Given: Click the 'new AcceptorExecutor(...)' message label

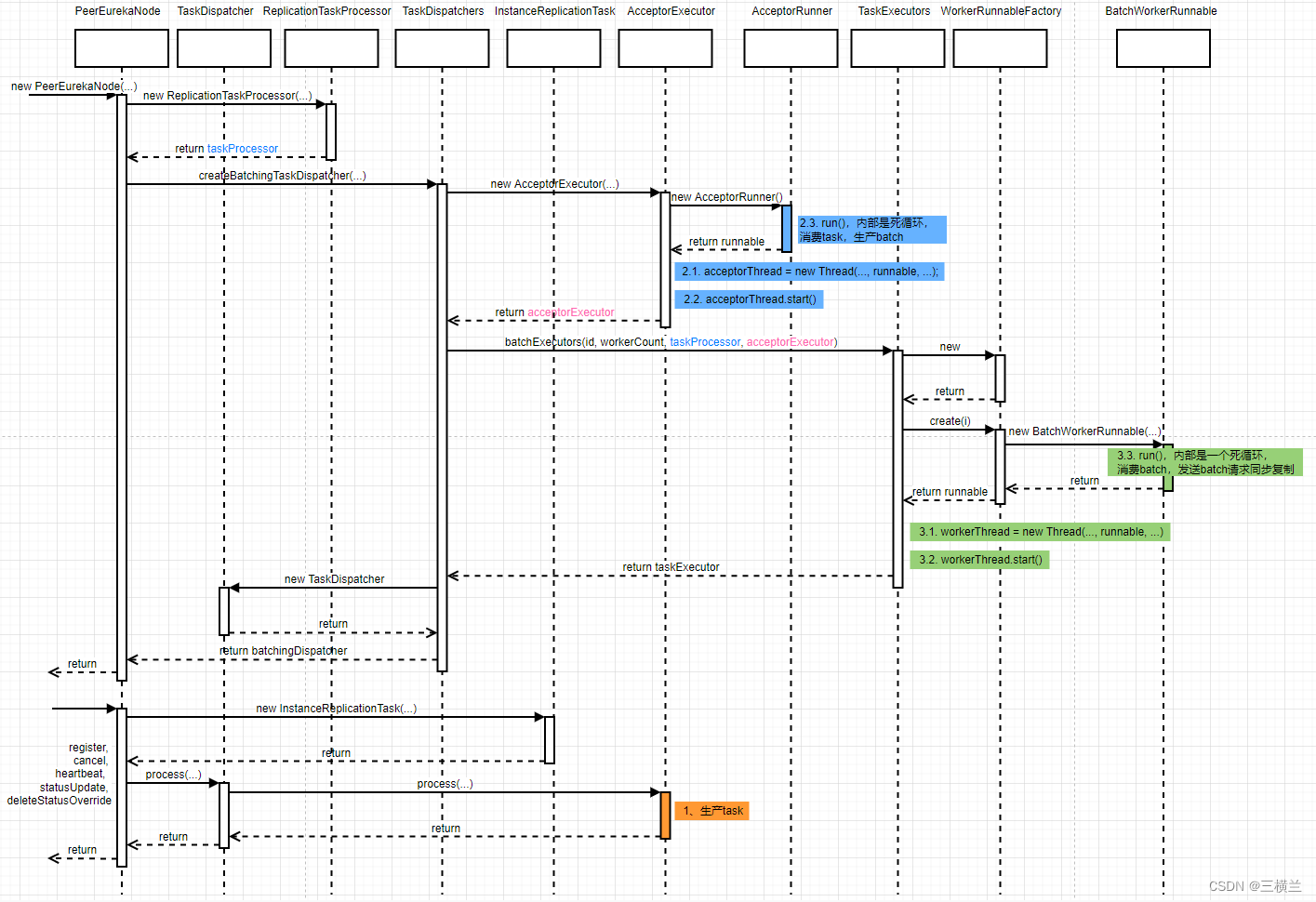Looking at the screenshot, I should [x=554, y=184].
